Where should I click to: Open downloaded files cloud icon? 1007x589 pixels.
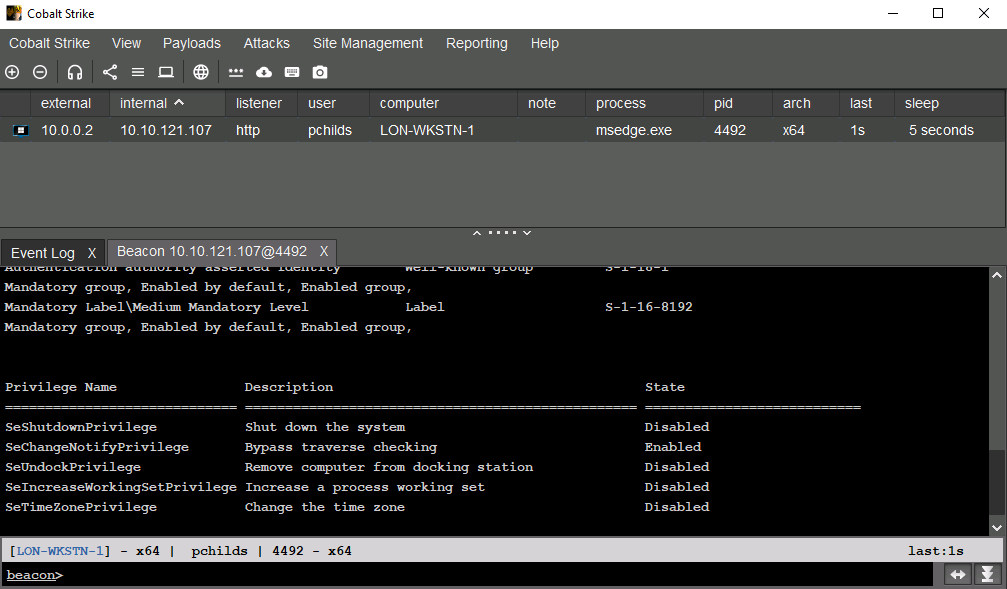tap(264, 72)
